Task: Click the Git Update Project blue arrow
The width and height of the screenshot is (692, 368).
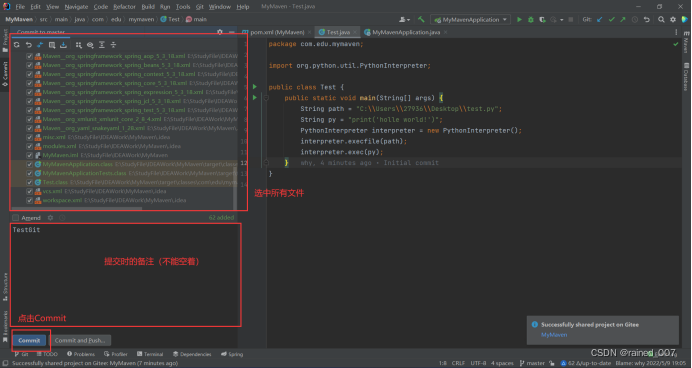Action: tap(599, 19)
